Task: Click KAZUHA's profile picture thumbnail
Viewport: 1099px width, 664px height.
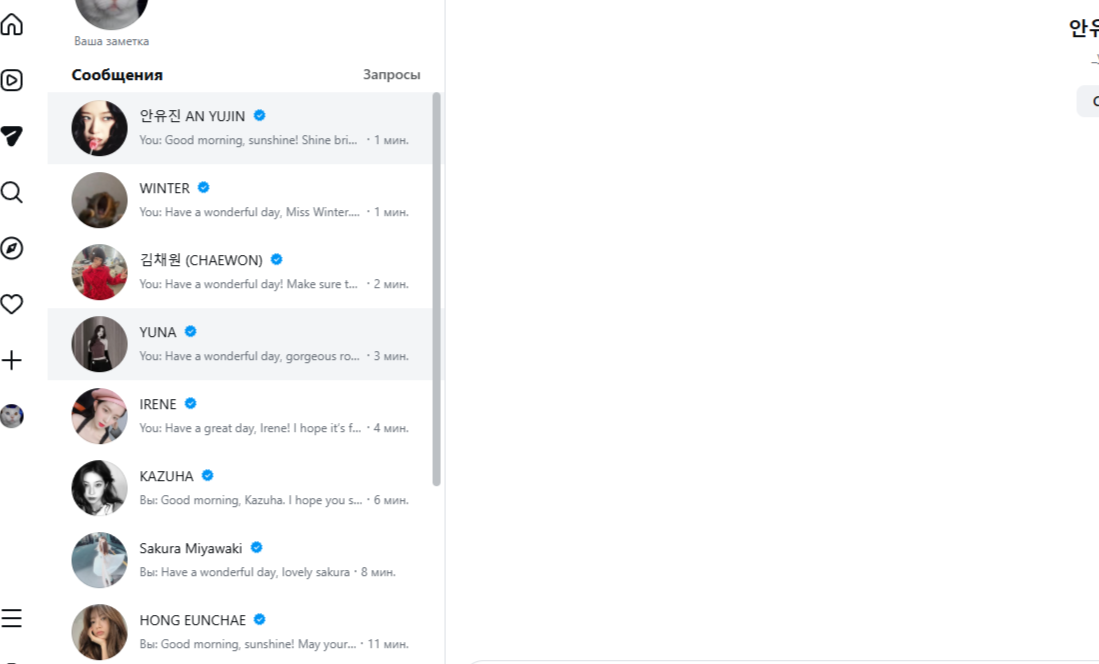Action: [99, 488]
